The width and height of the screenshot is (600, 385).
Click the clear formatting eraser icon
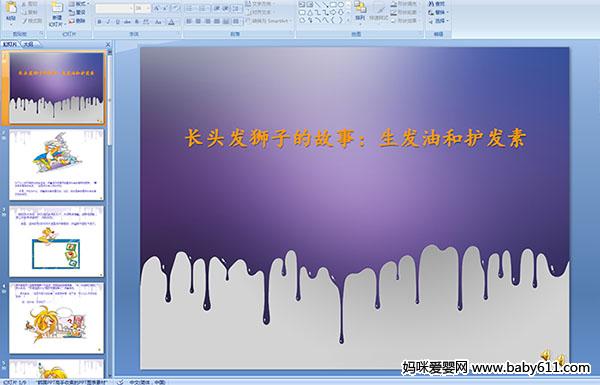pos(175,8)
